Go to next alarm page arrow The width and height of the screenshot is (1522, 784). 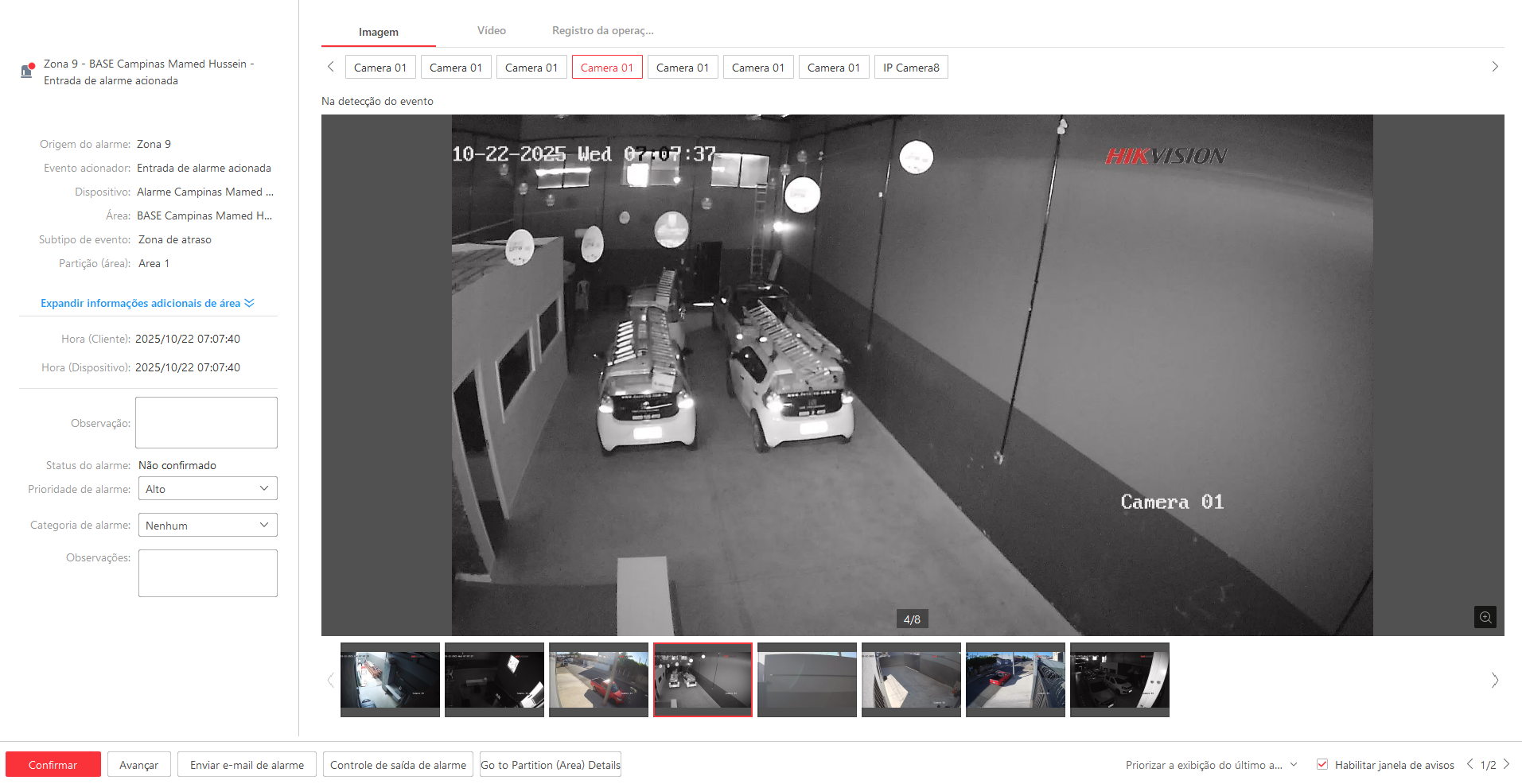1506,764
